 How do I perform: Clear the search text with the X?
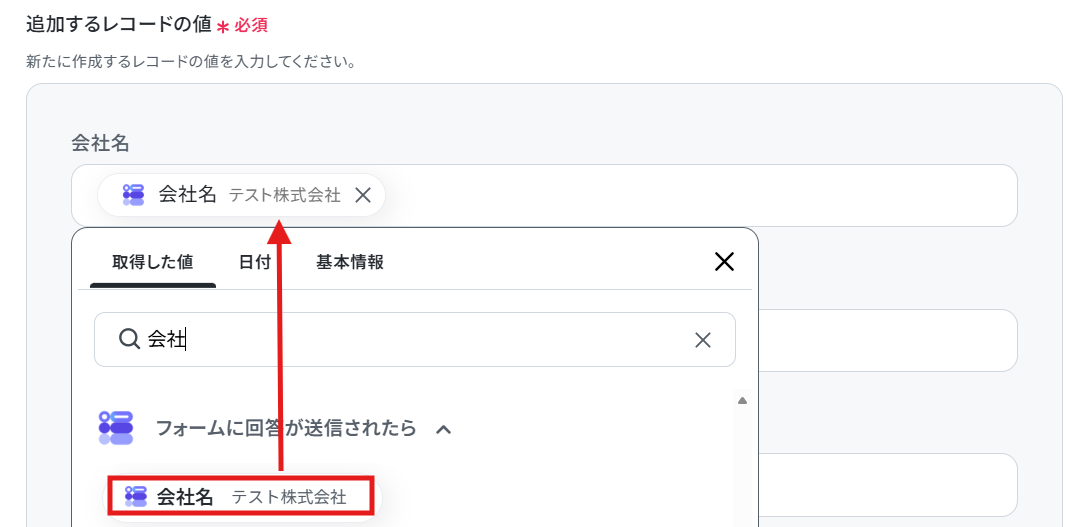pyautogui.click(x=702, y=340)
